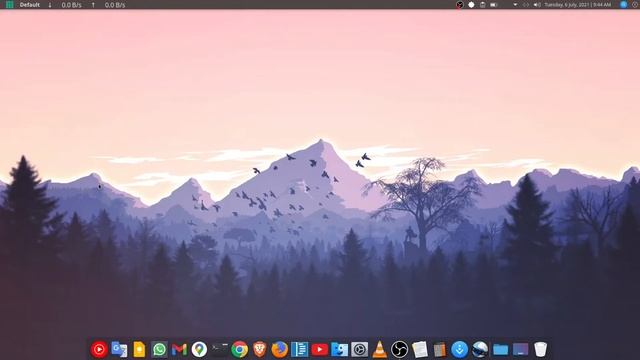Open Google Maps from the dock

click(199, 349)
